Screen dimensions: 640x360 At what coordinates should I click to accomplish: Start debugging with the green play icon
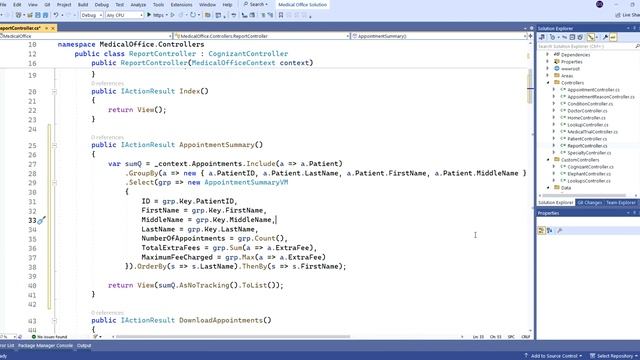[149, 15]
